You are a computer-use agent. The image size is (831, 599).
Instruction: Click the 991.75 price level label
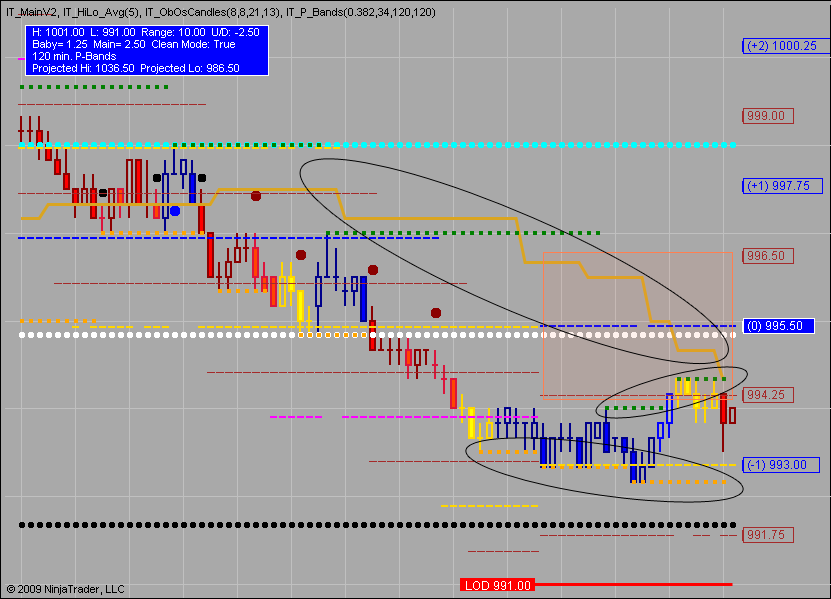[768, 535]
